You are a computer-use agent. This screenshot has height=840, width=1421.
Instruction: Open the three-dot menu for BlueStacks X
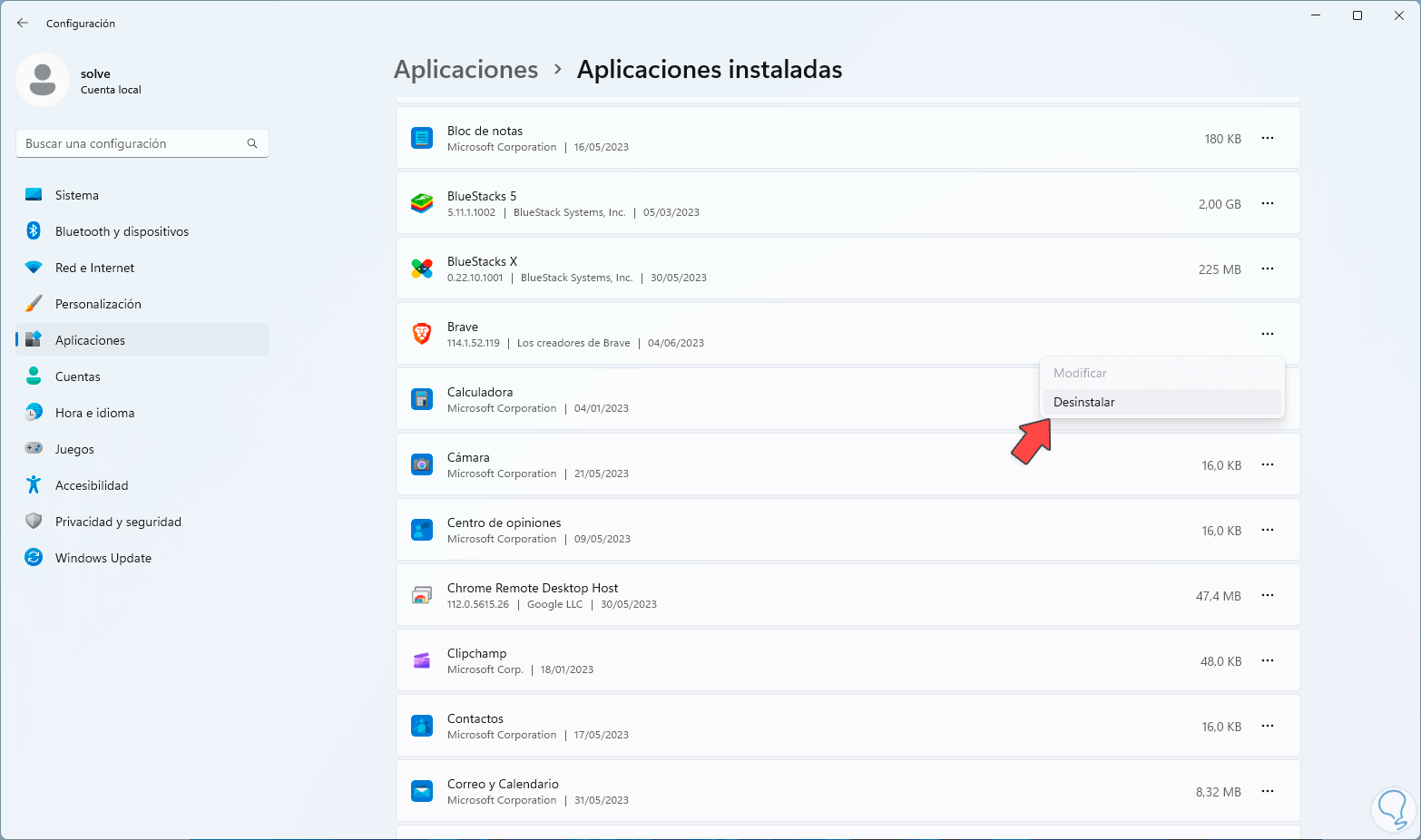(1268, 269)
